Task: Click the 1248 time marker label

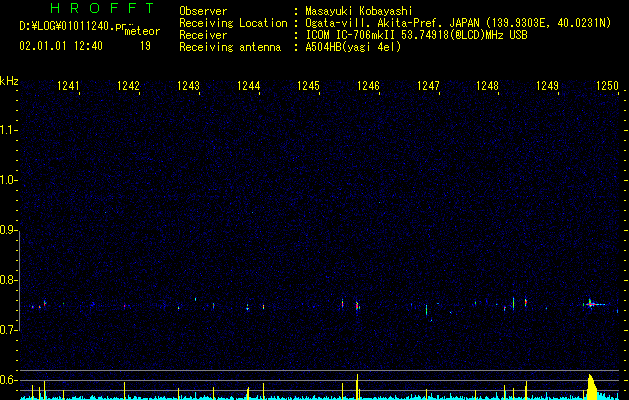Action: [x=487, y=86]
